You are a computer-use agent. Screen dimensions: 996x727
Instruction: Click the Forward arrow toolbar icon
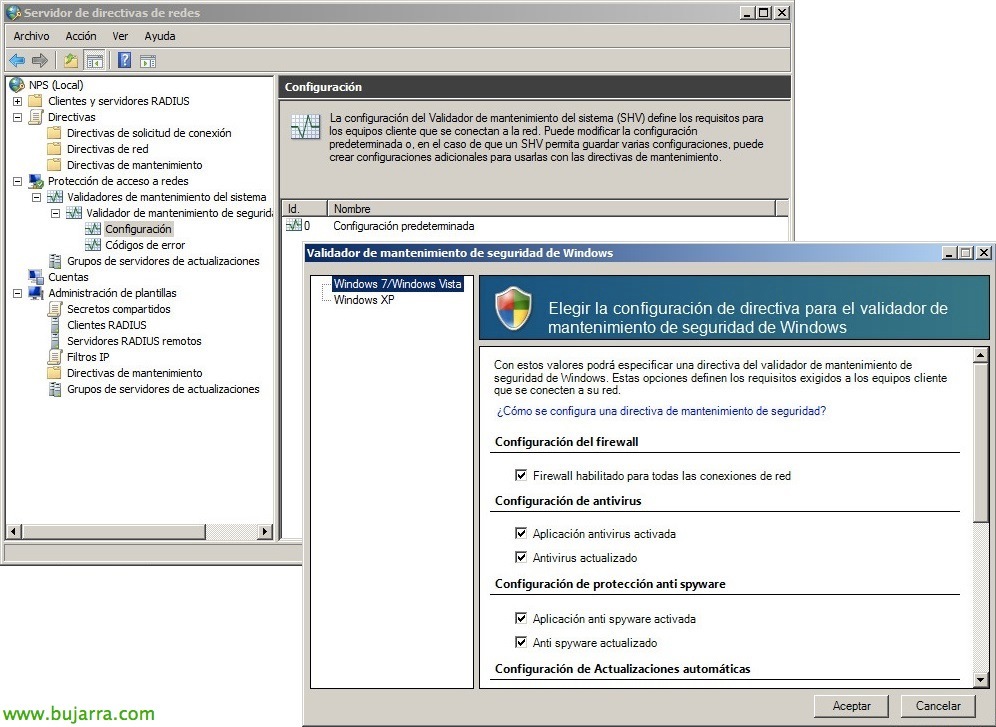point(40,61)
